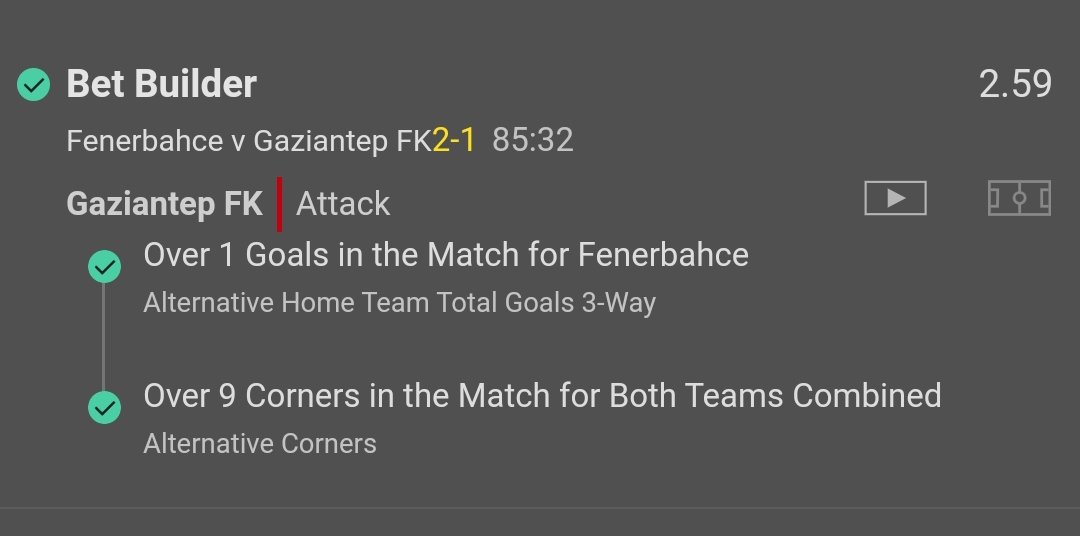This screenshot has height=536, width=1080.
Task: Click the yellow 2-1 live score
Action: (x=454, y=141)
